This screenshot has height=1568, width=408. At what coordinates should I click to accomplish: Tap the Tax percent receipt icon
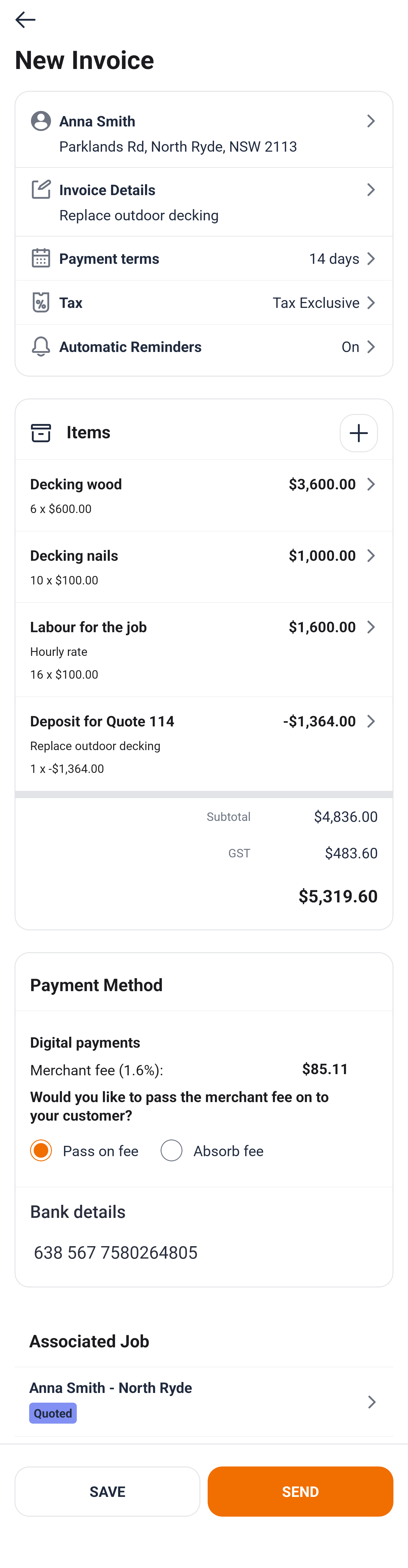[41, 302]
